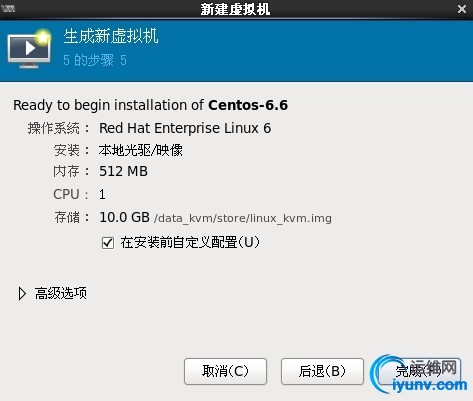The width and height of the screenshot is (473, 401).
Task: Click the 取消(C) button
Action: [x=225, y=371]
